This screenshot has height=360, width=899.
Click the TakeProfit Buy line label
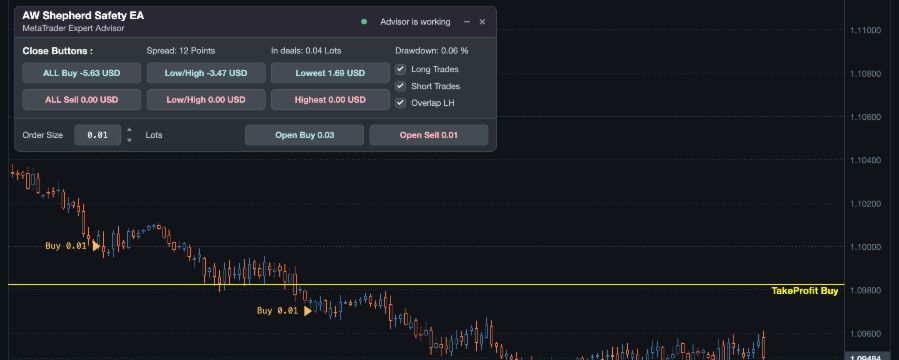(x=805, y=291)
